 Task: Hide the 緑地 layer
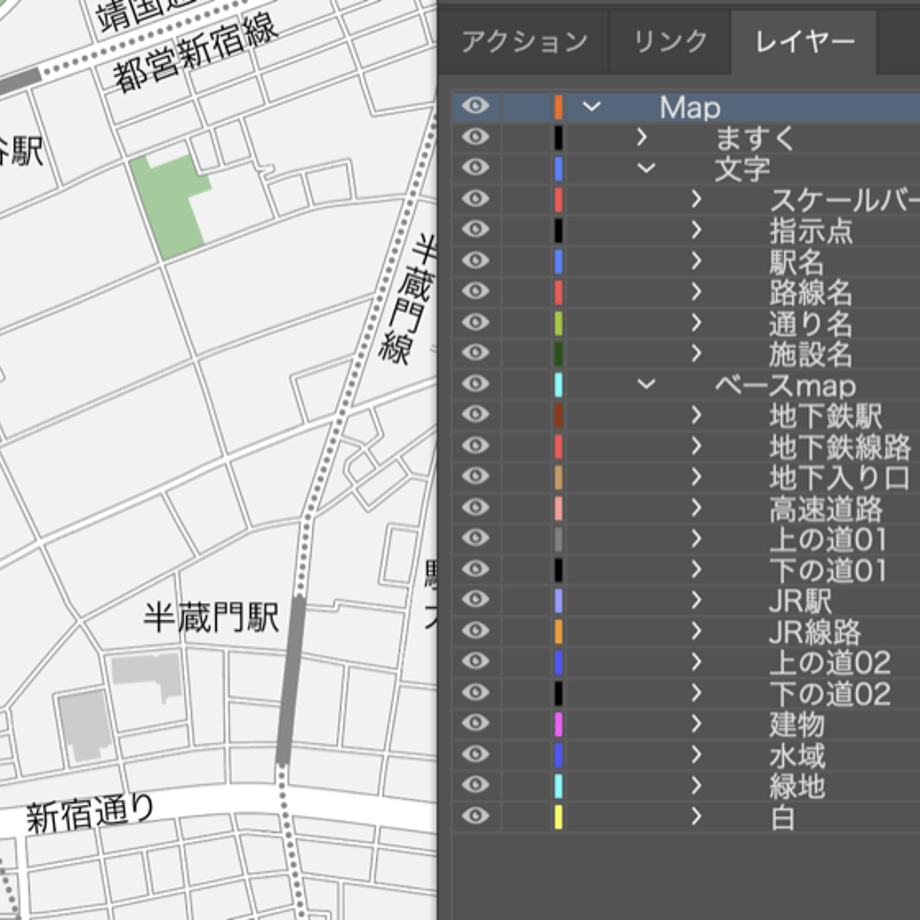coord(475,785)
